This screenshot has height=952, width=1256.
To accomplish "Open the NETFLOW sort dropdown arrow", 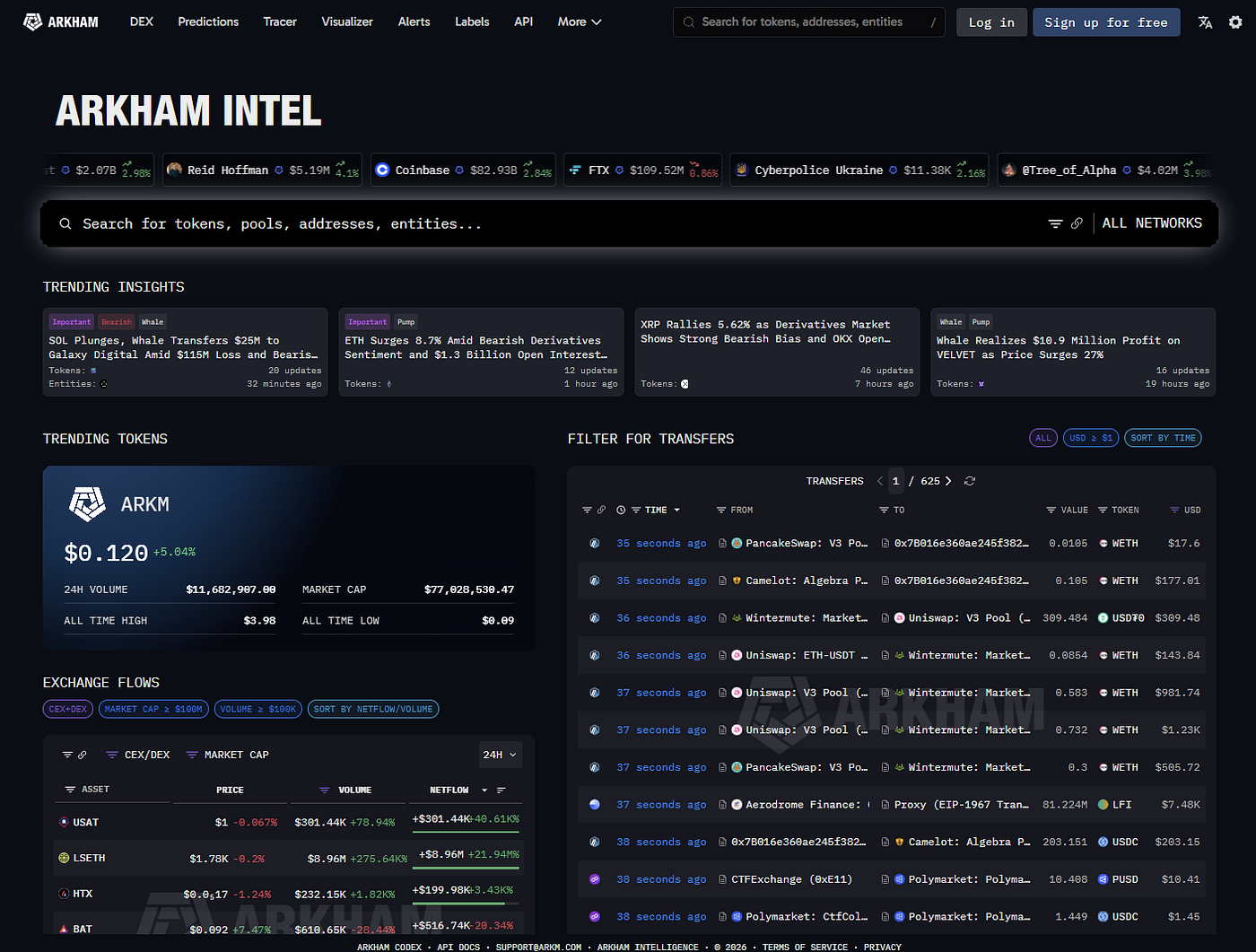I will pos(484,790).
